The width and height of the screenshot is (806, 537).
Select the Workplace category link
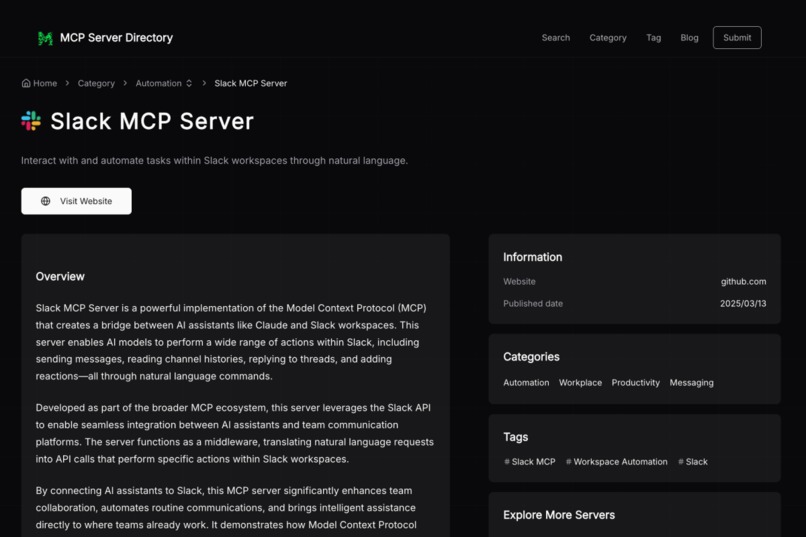click(x=580, y=382)
